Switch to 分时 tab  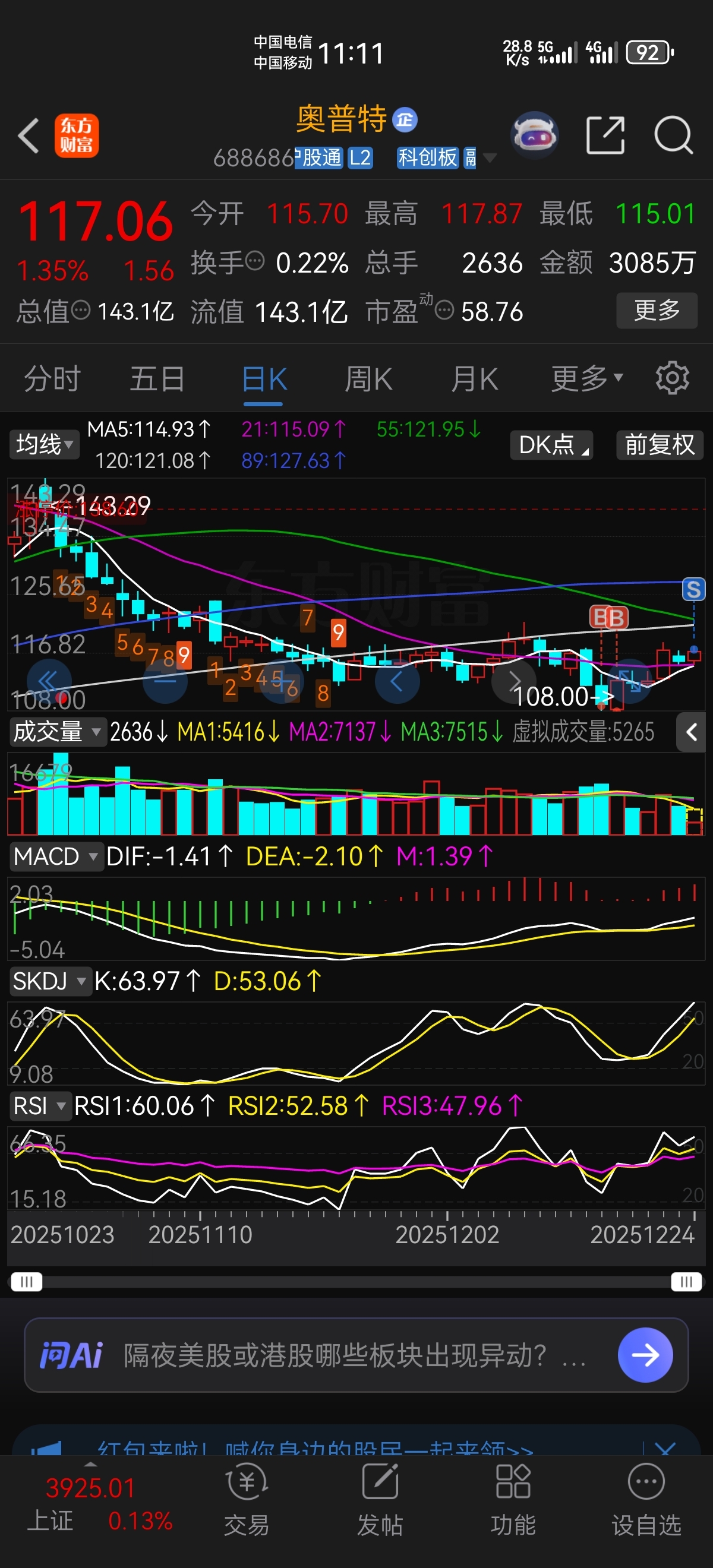pos(52,378)
